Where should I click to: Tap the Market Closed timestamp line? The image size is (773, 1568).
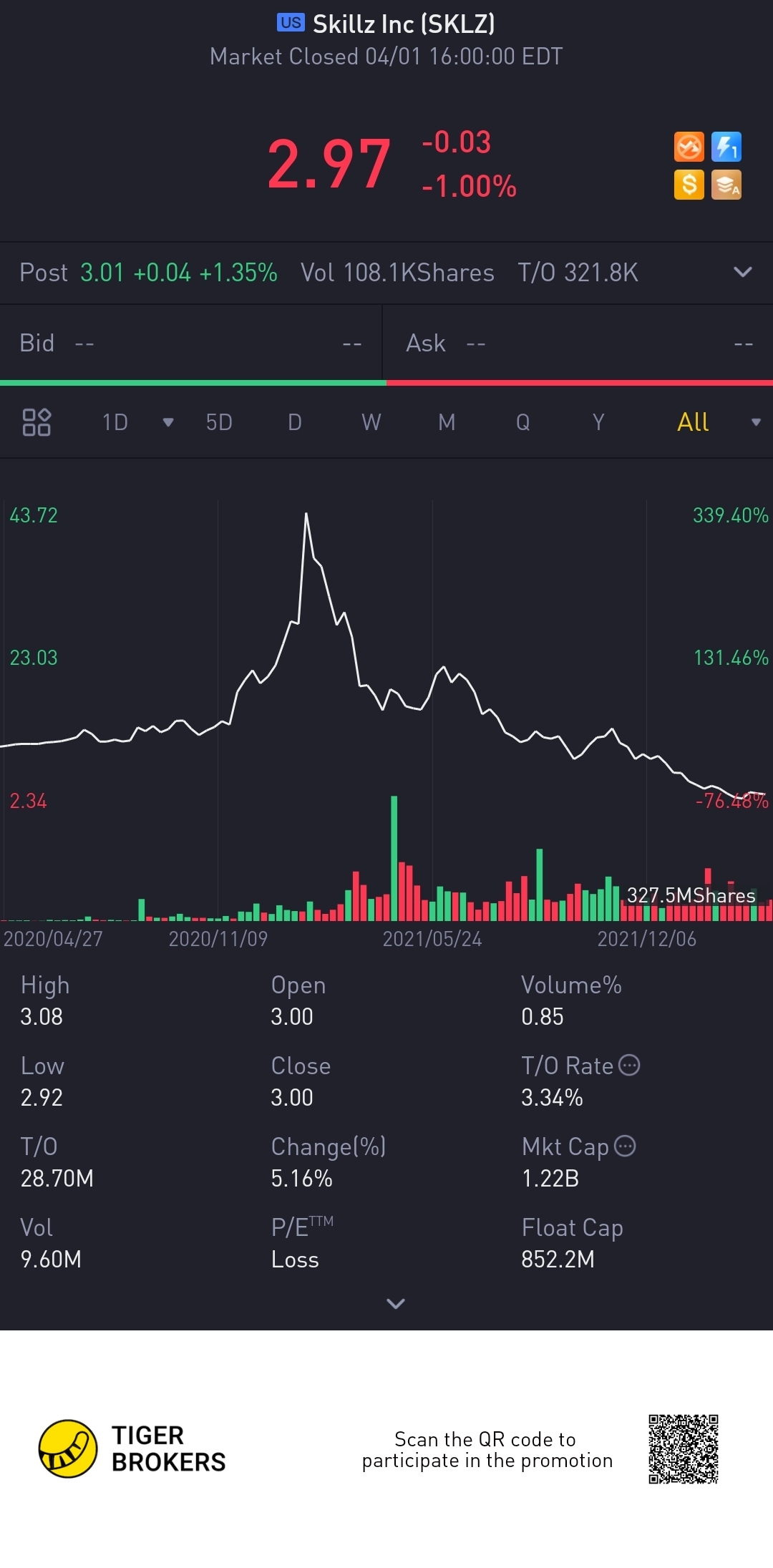(386, 57)
